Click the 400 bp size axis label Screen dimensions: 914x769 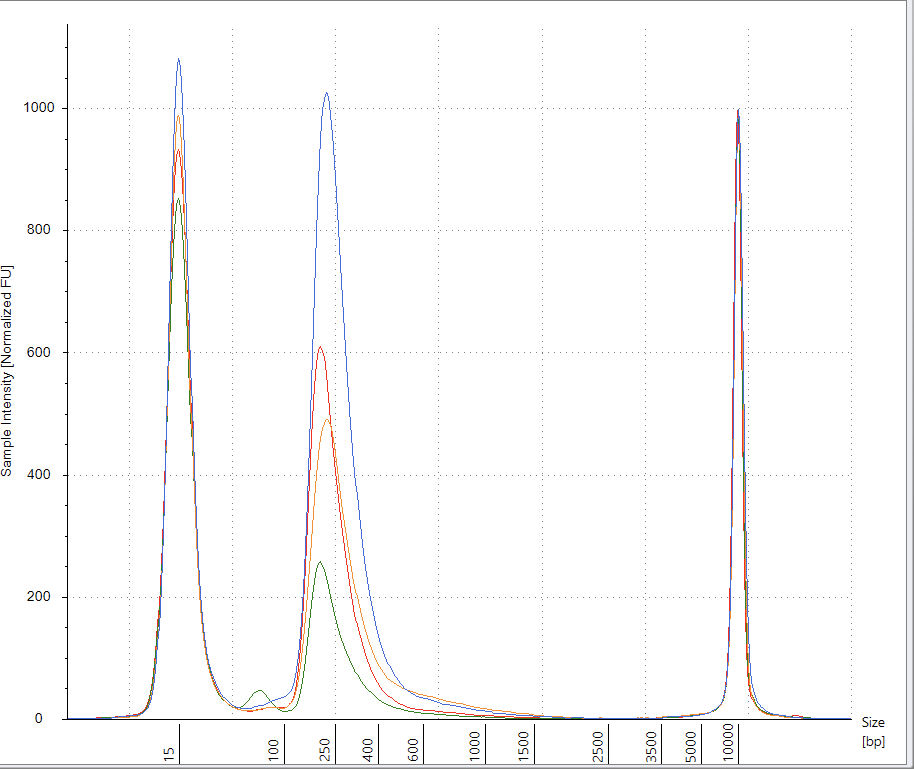368,750
